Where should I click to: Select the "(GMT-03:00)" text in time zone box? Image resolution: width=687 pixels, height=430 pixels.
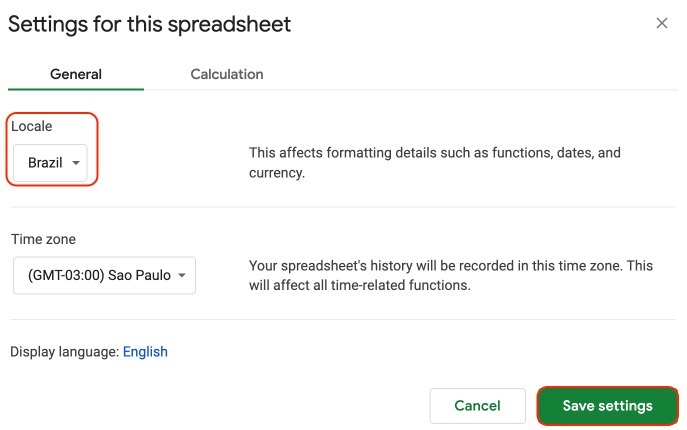pyautogui.click(x=65, y=275)
